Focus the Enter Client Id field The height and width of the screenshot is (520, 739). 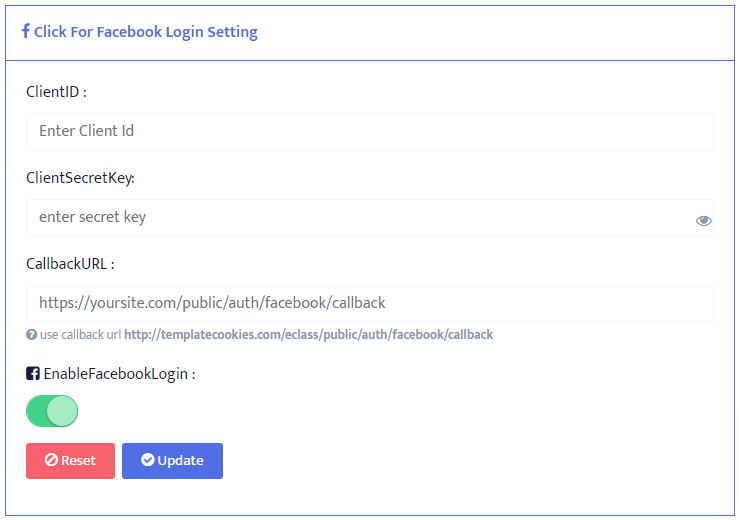tap(369, 131)
